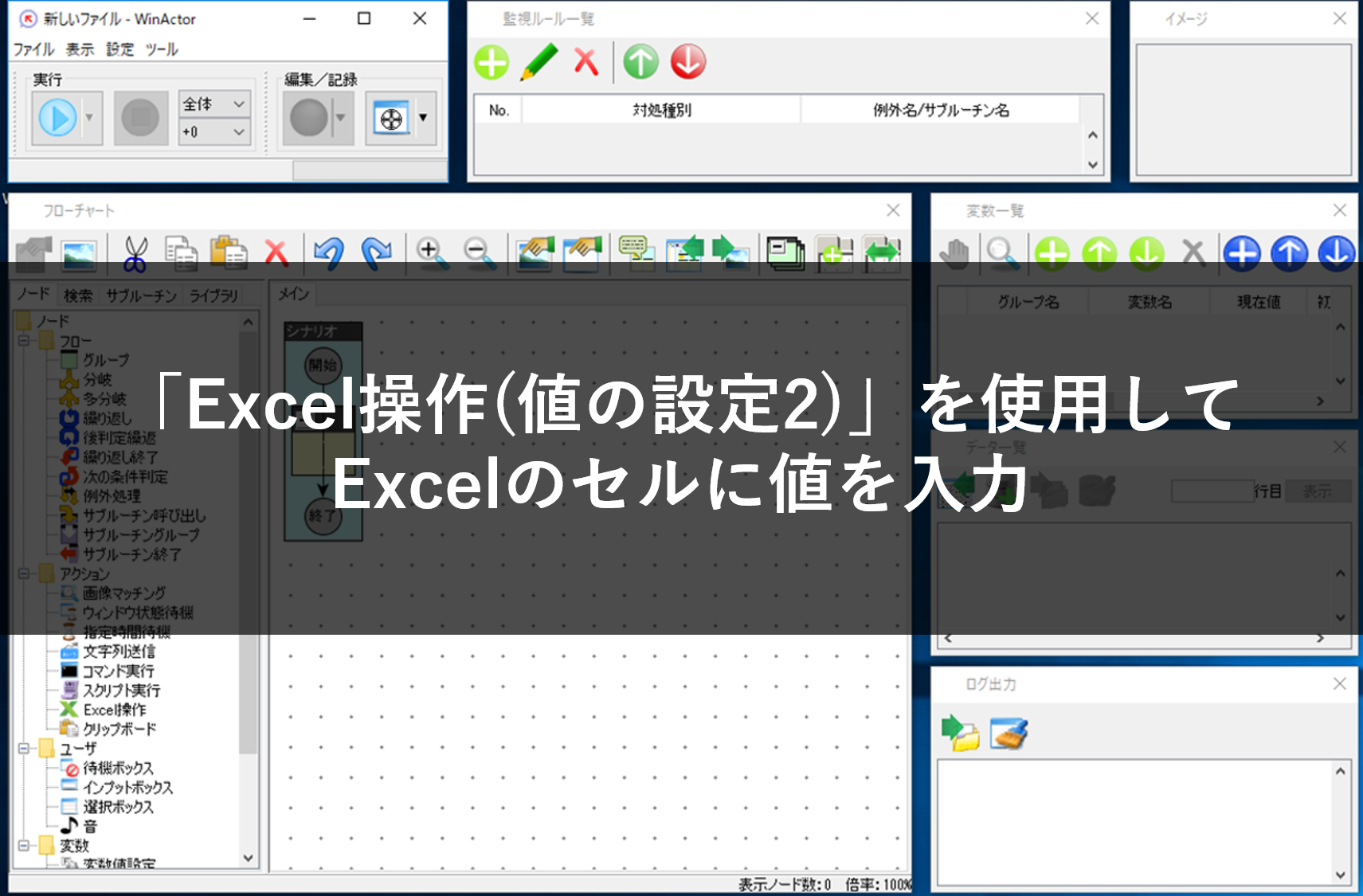Click the blue plus icon in 変数一覧
The width and height of the screenshot is (1363, 896).
[x=1242, y=253]
